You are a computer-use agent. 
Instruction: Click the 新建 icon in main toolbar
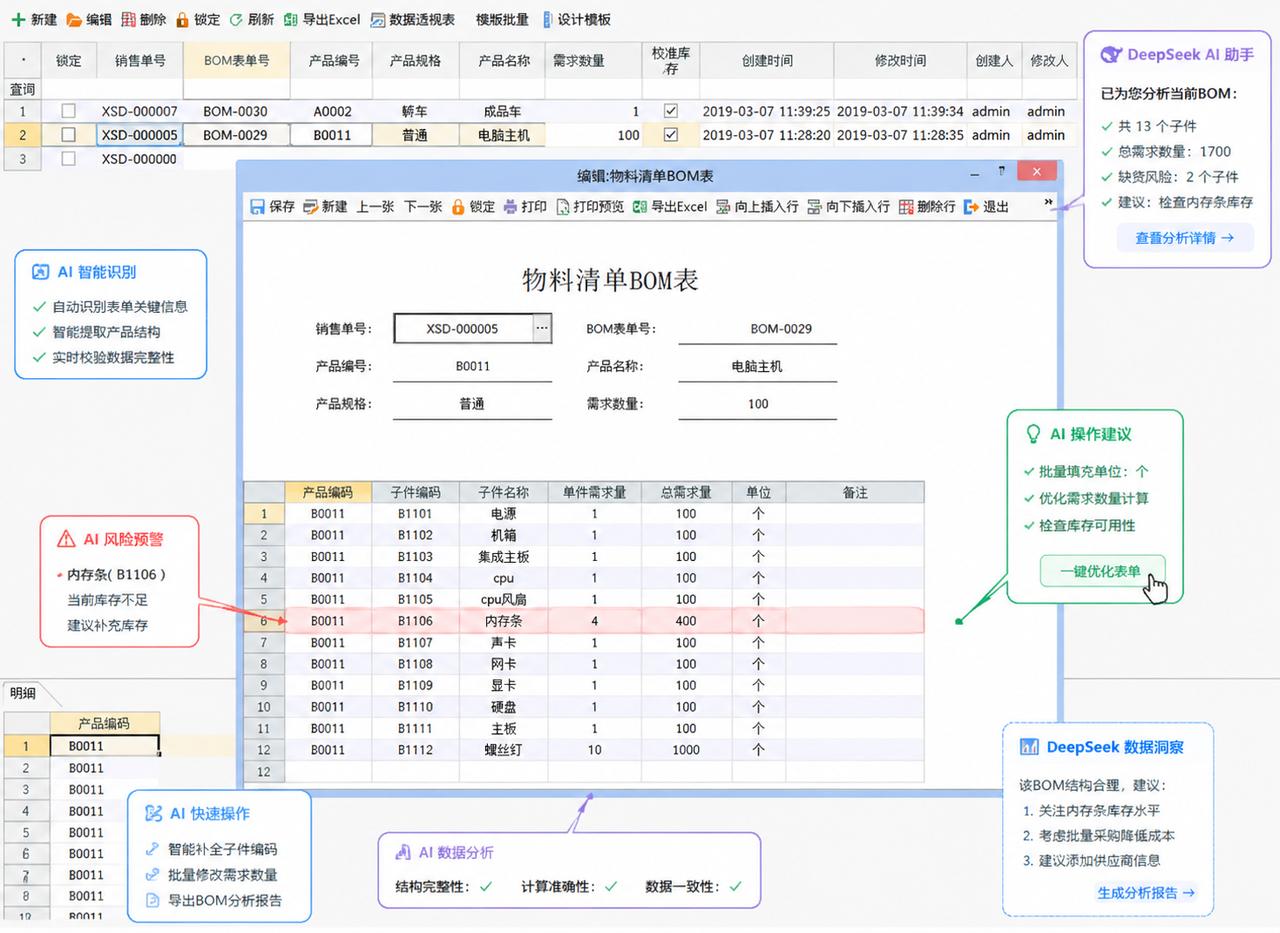[x=18, y=19]
